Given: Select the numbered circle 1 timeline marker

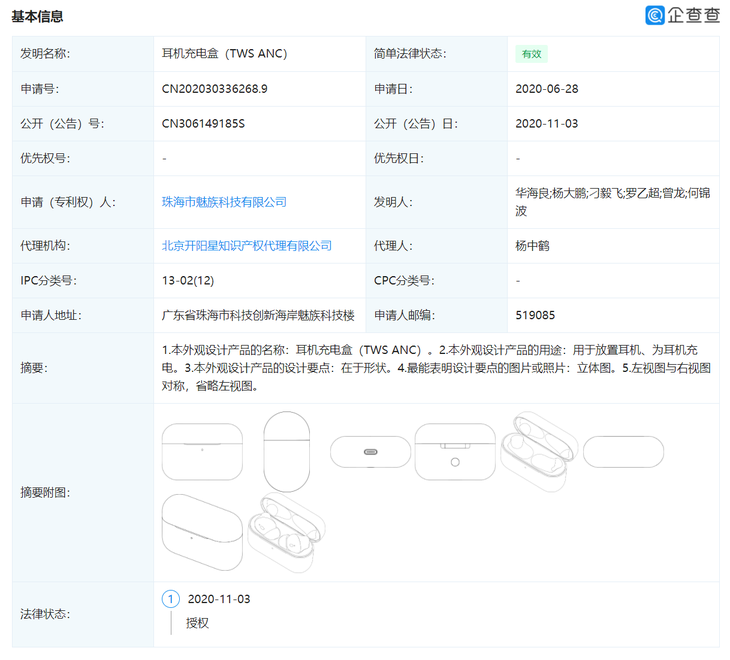Looking at the screenshot, I should point(171,599).
